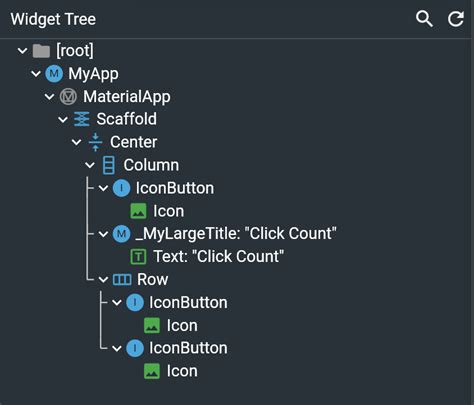Screen dimensions: 474x405
Task: Click the Column layout icon
Action: pyautogui.click(x=109, y=165)
